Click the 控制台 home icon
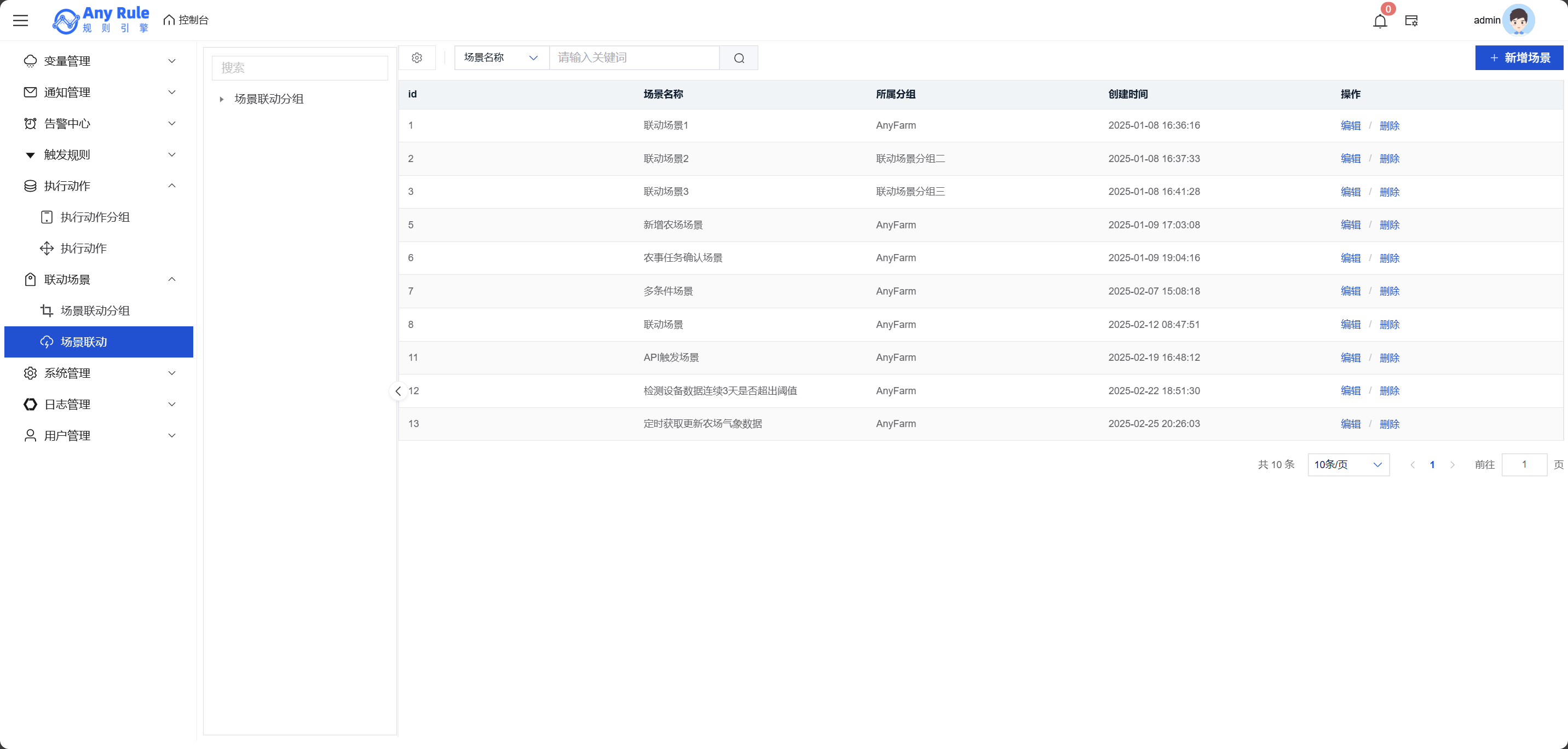 169,20
